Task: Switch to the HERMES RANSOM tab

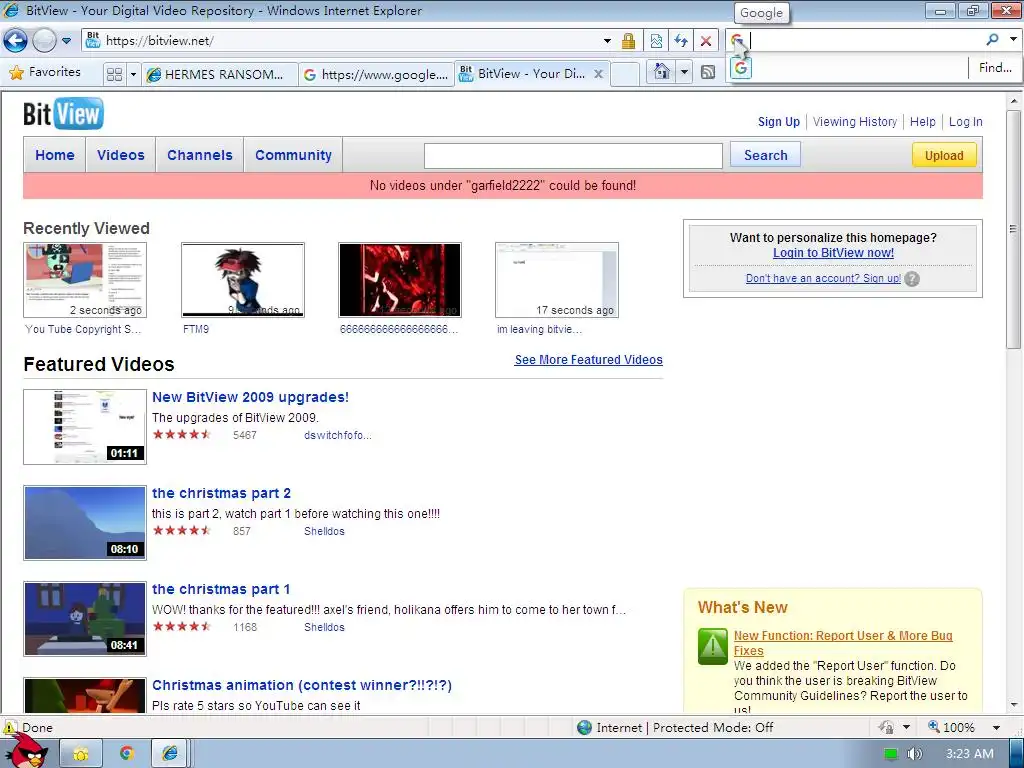Action: click(220, 74)
